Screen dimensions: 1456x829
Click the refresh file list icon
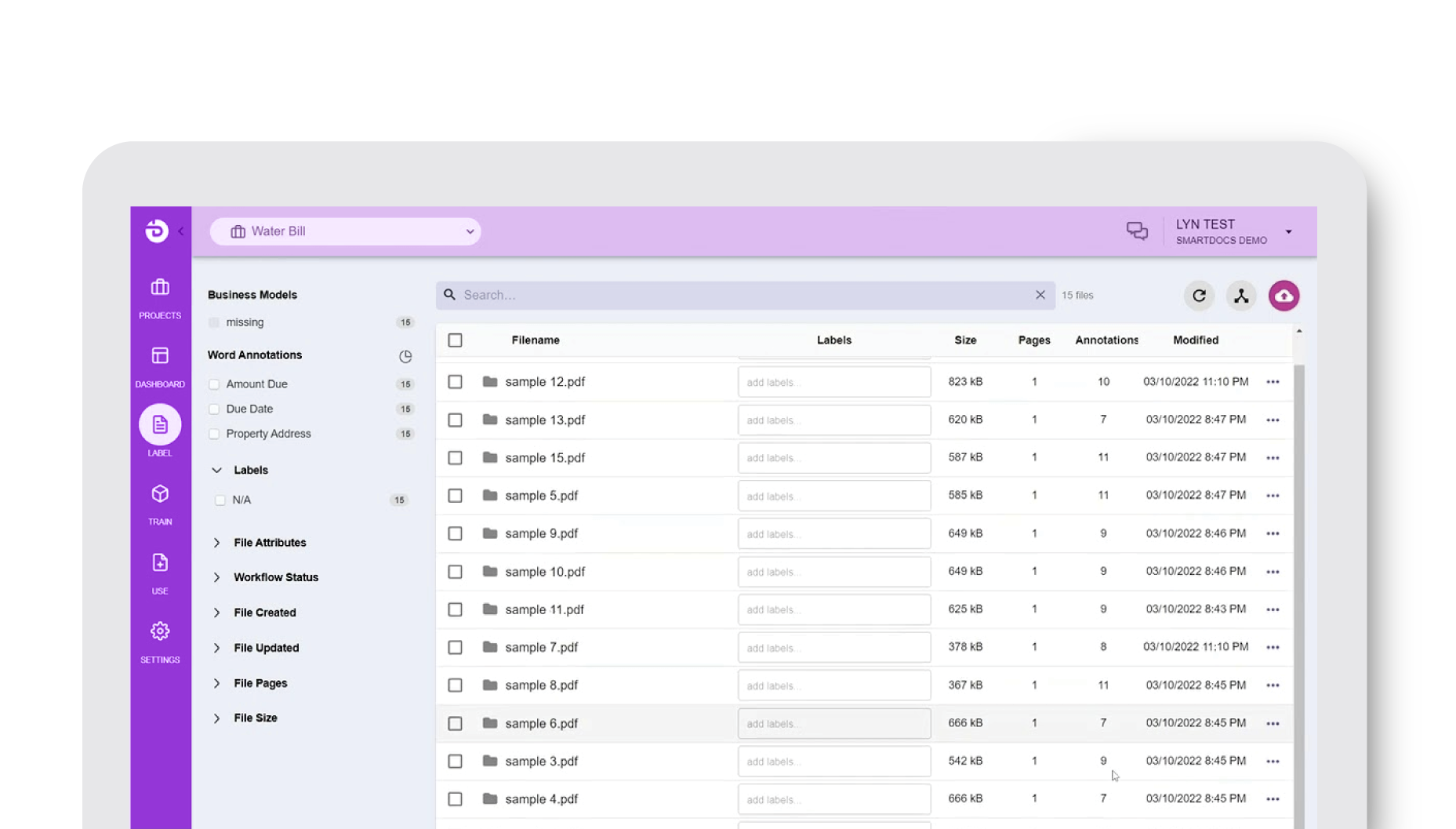1199,296
